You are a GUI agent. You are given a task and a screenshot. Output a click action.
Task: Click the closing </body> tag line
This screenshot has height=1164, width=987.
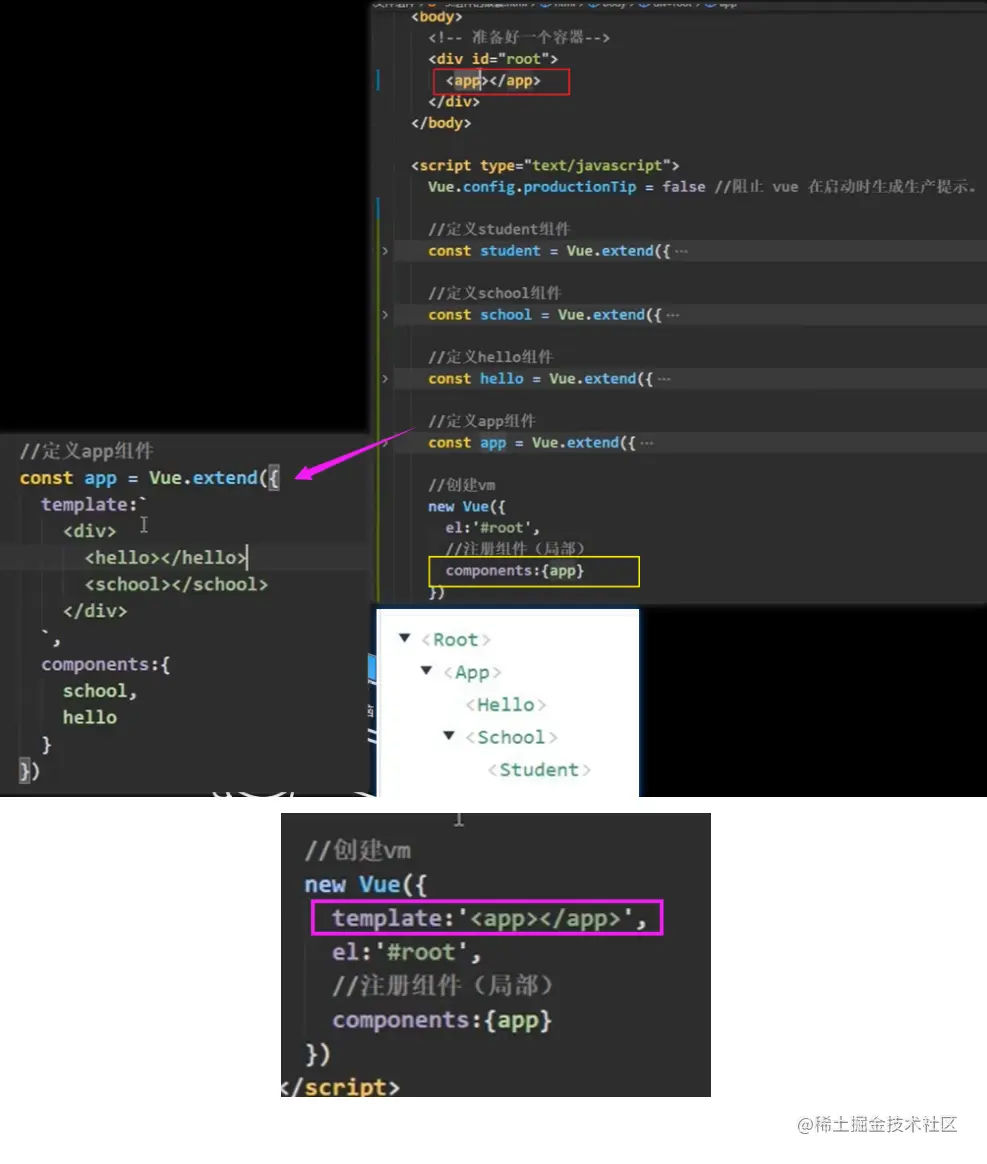pos(441,122)
